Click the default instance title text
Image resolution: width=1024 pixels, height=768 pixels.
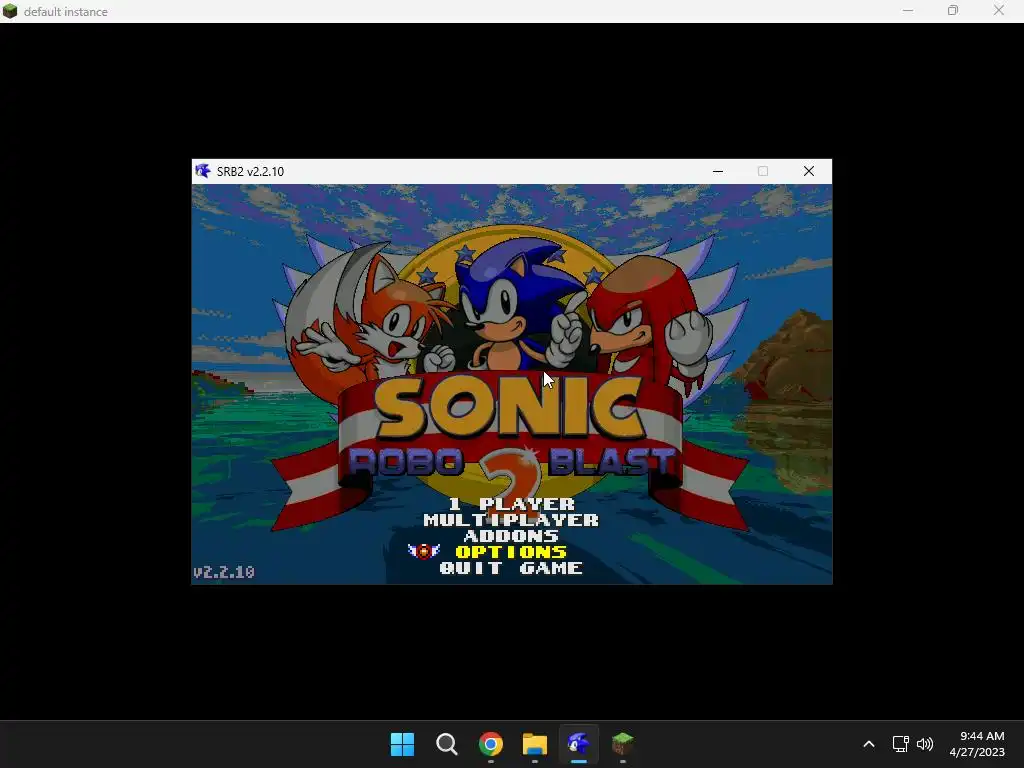point(66,12)
